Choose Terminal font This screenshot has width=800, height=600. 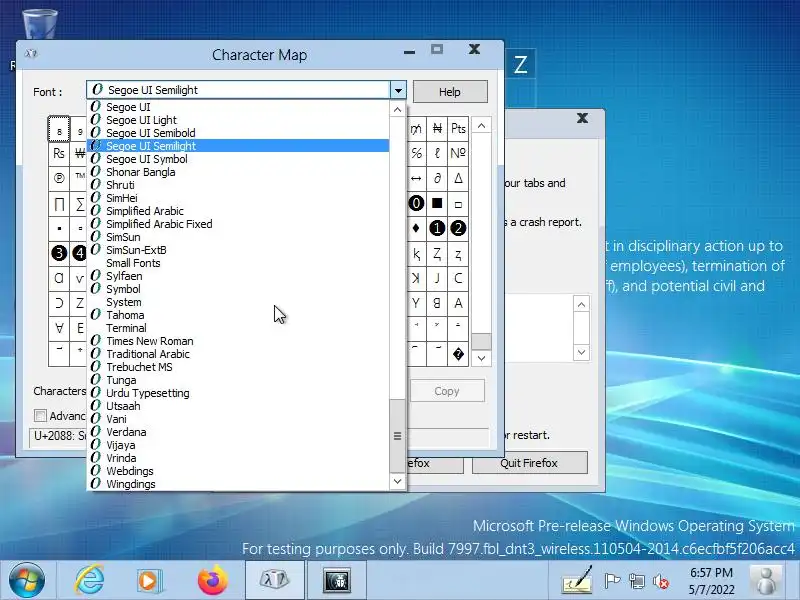point(238,328)
